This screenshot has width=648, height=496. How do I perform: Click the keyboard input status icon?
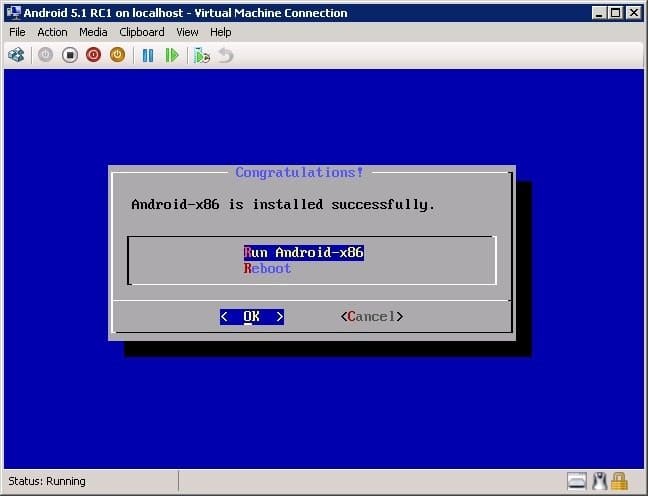[x=577, y=481]
